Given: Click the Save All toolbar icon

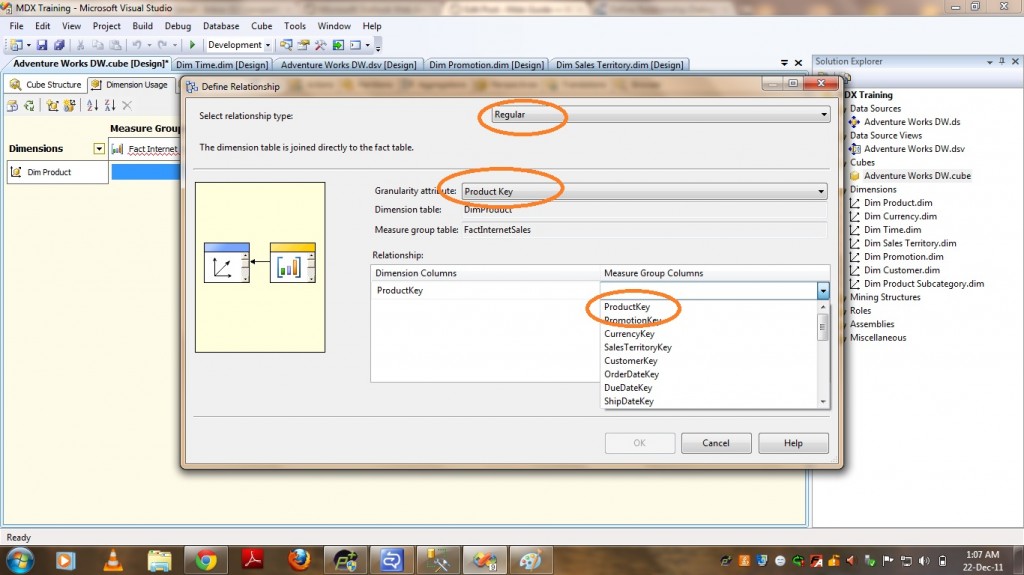Looking at the screenshot, I should (x=59, y=45).
